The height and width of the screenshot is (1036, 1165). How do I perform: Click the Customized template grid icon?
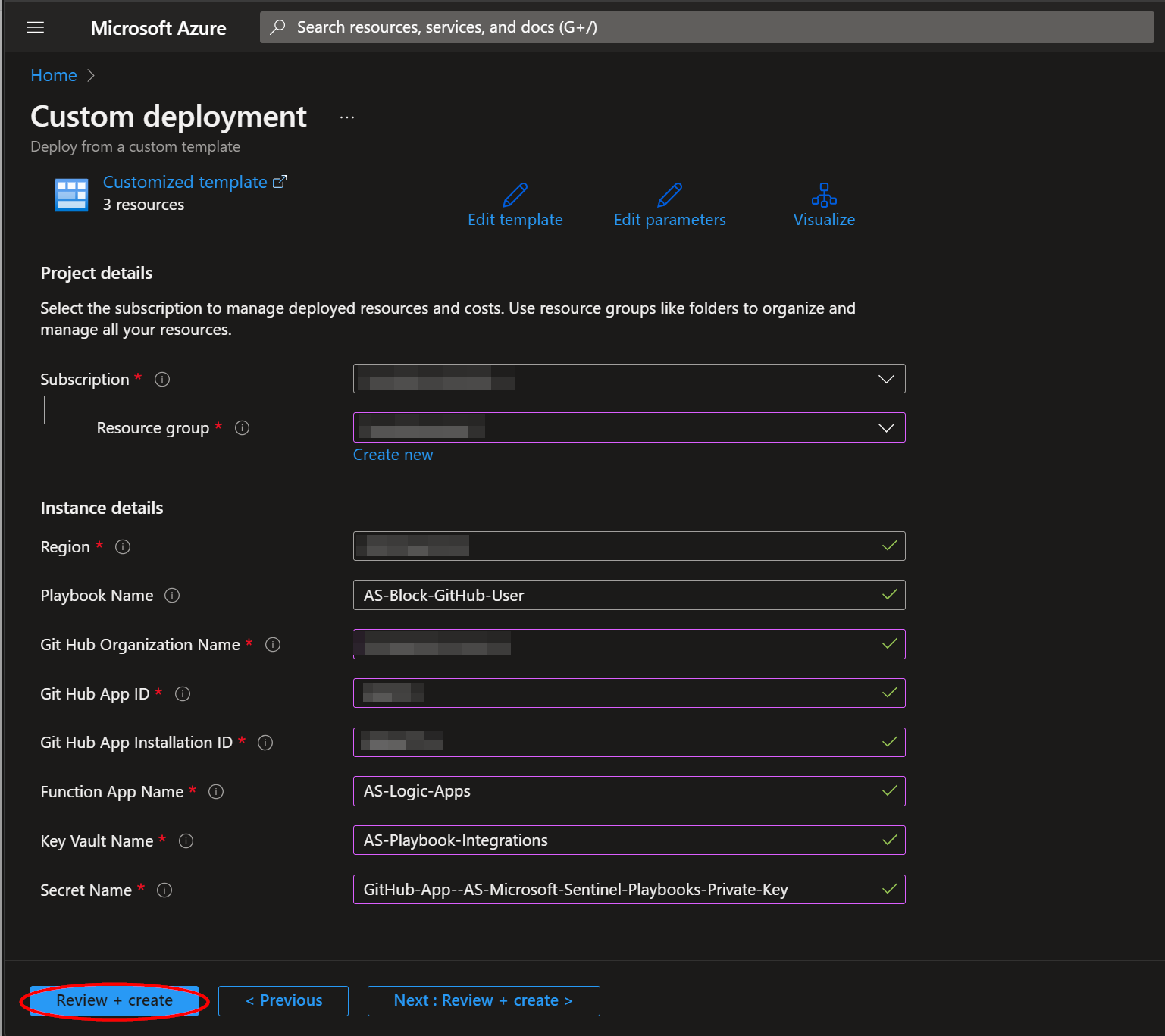pos(72,195)
